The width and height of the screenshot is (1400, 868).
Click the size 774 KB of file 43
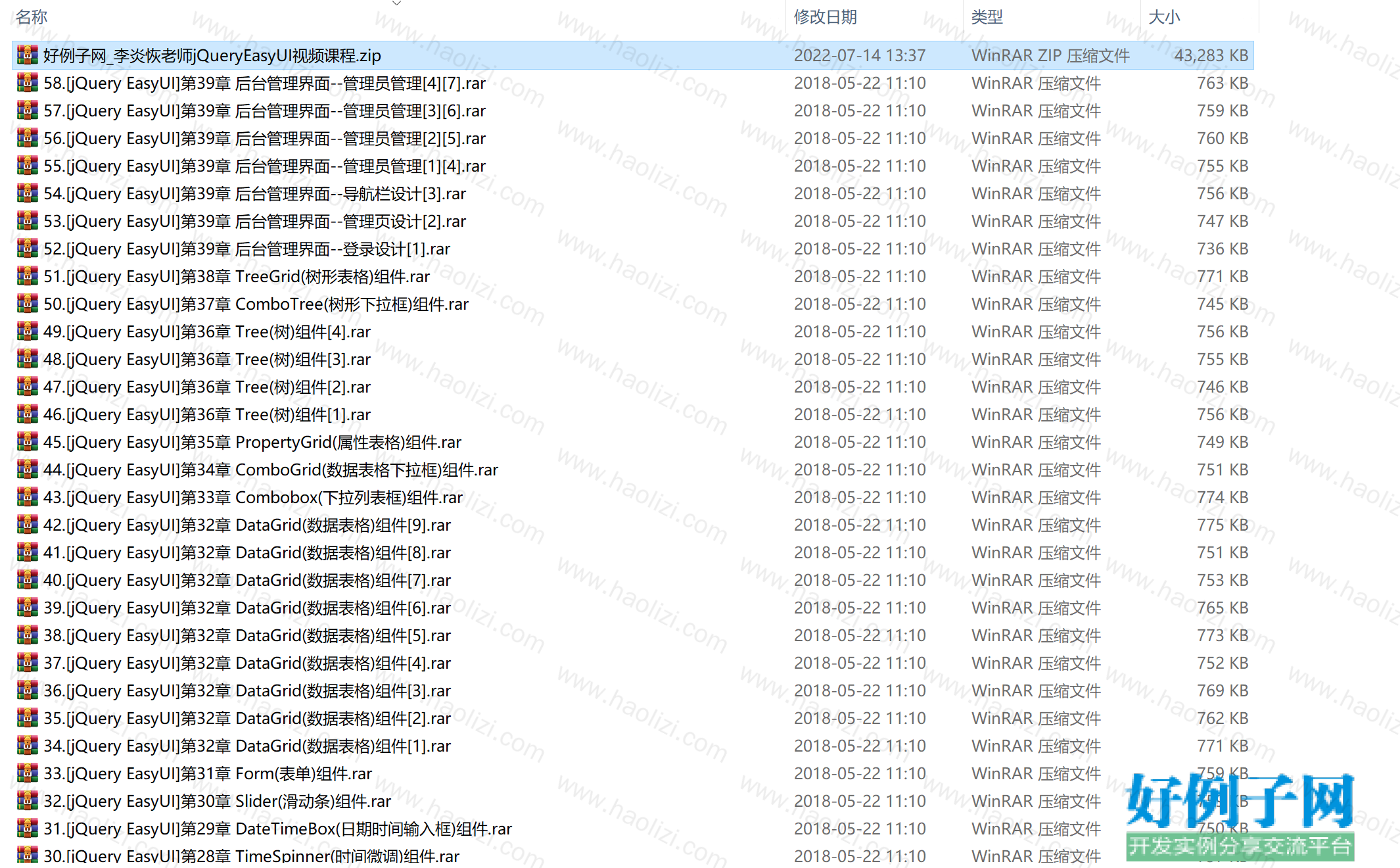1223,497
